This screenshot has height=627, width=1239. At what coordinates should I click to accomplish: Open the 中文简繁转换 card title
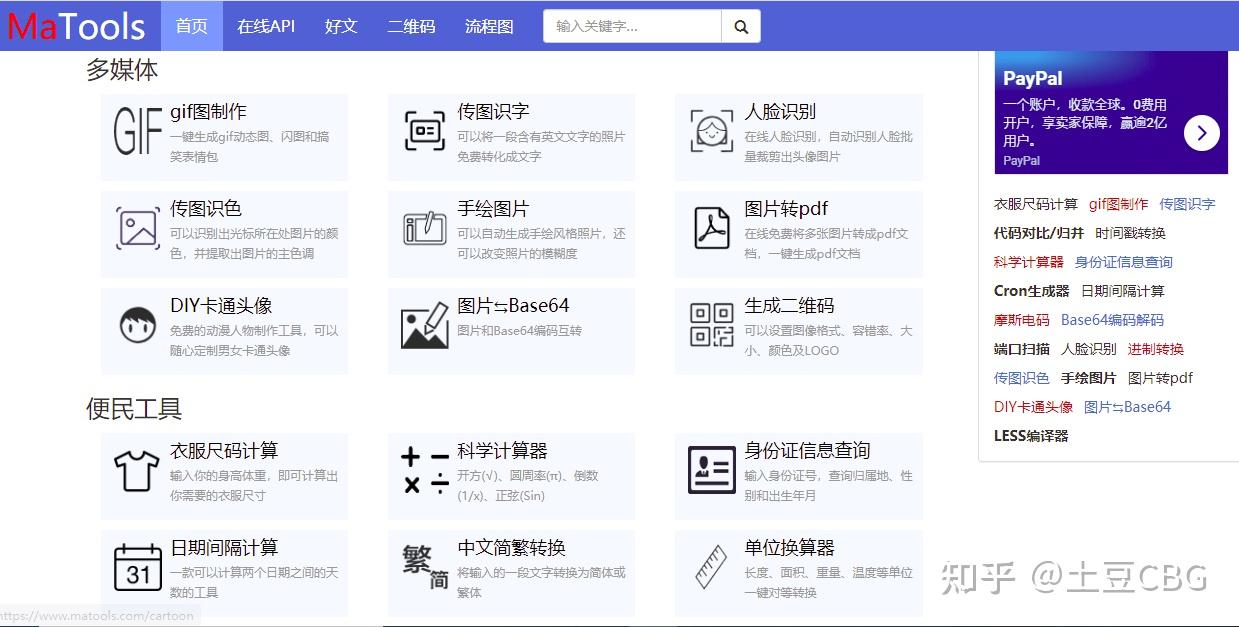pos(512,548)
